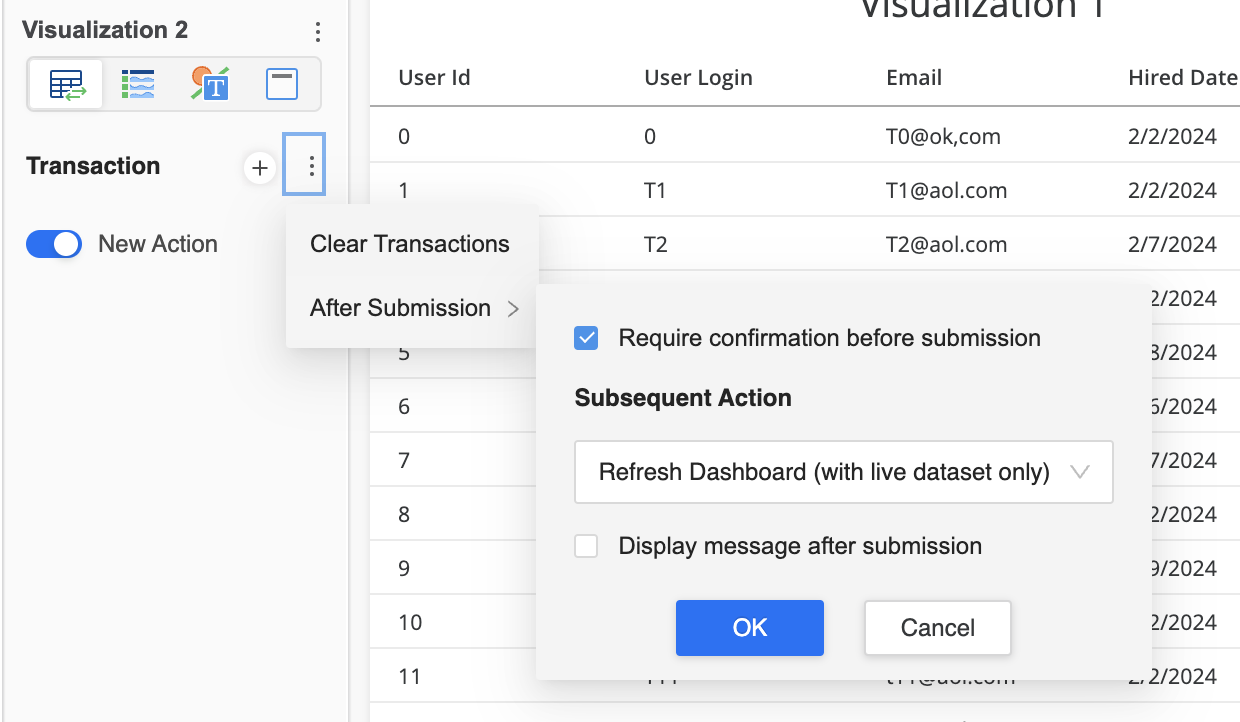Open Visualization 2 three-dot options menu

point(317,32)
